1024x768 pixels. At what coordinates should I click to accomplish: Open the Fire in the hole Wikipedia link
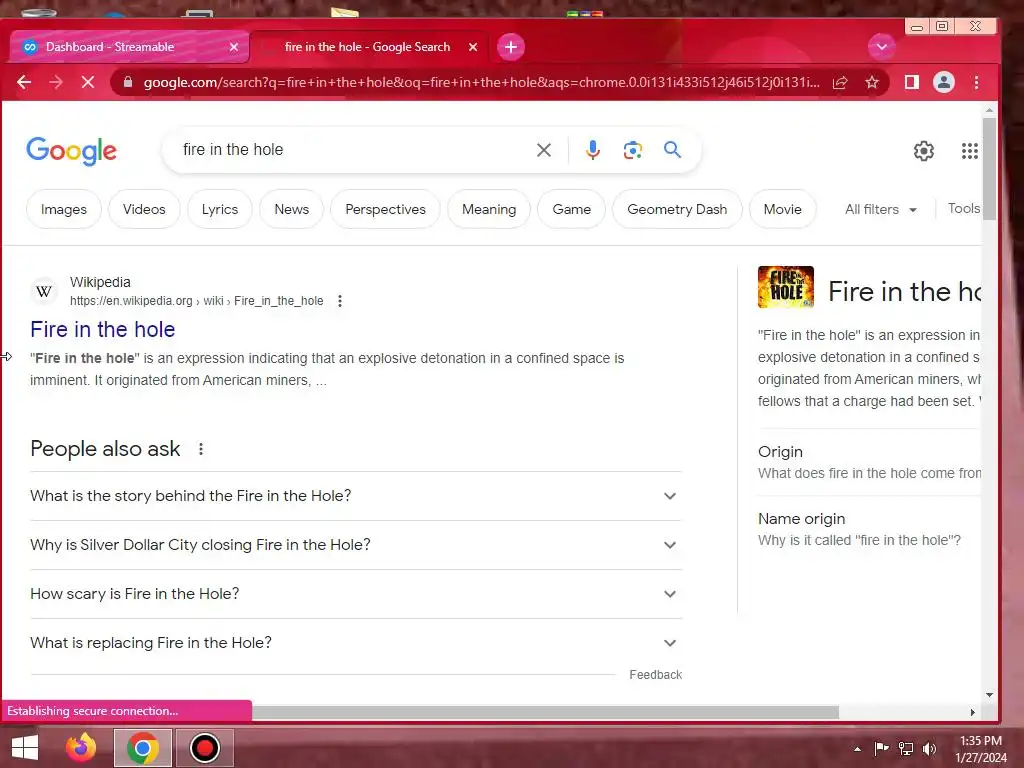coord(103,329)
